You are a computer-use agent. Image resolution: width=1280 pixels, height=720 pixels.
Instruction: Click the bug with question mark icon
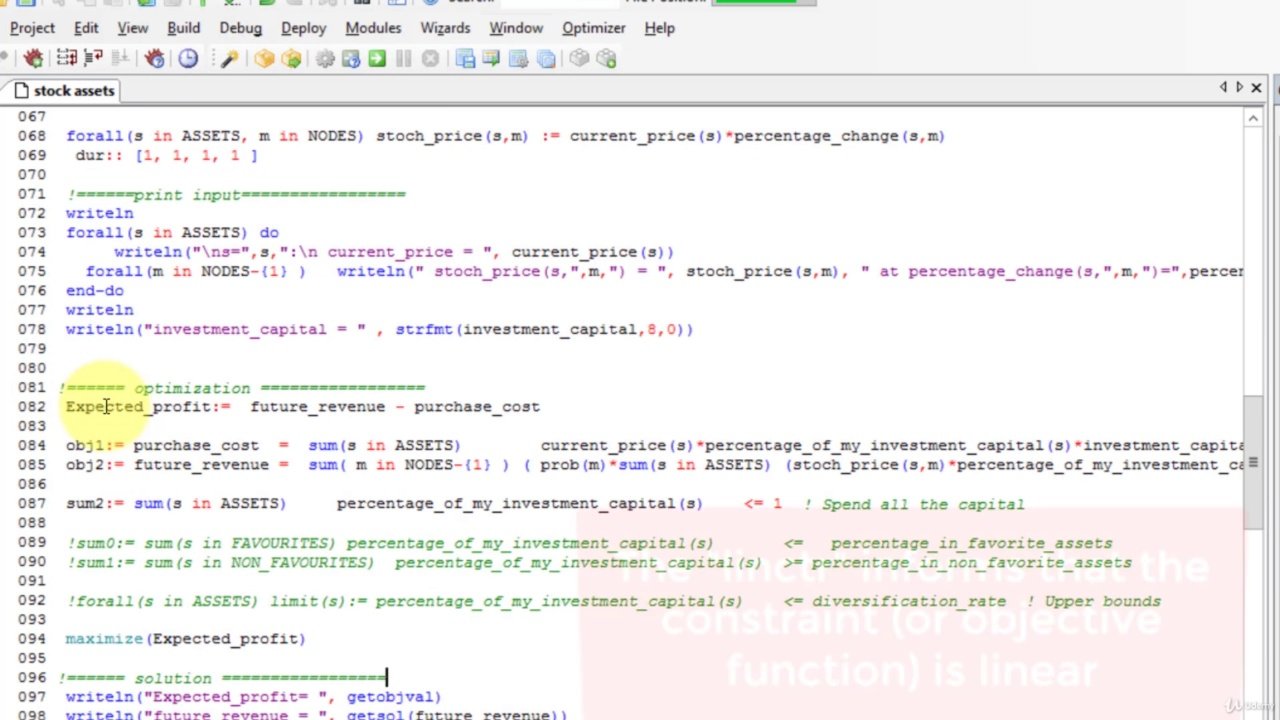coord(155,59)
